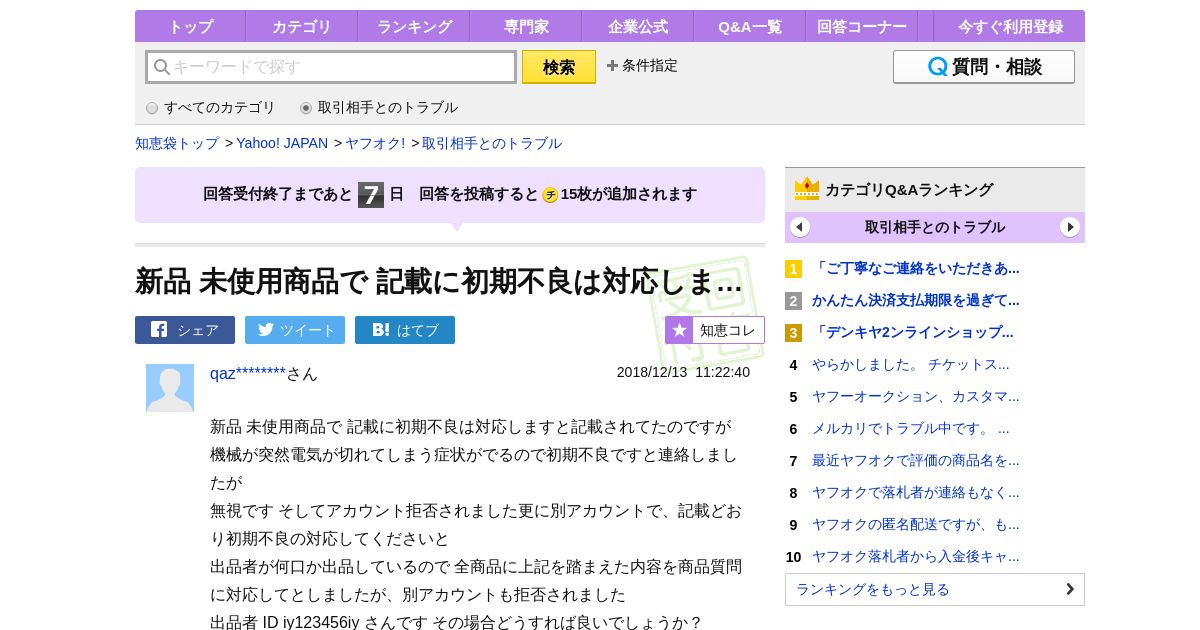Click the post timestamp 2018/12/13 11:22:40

(x=683, y=372)
